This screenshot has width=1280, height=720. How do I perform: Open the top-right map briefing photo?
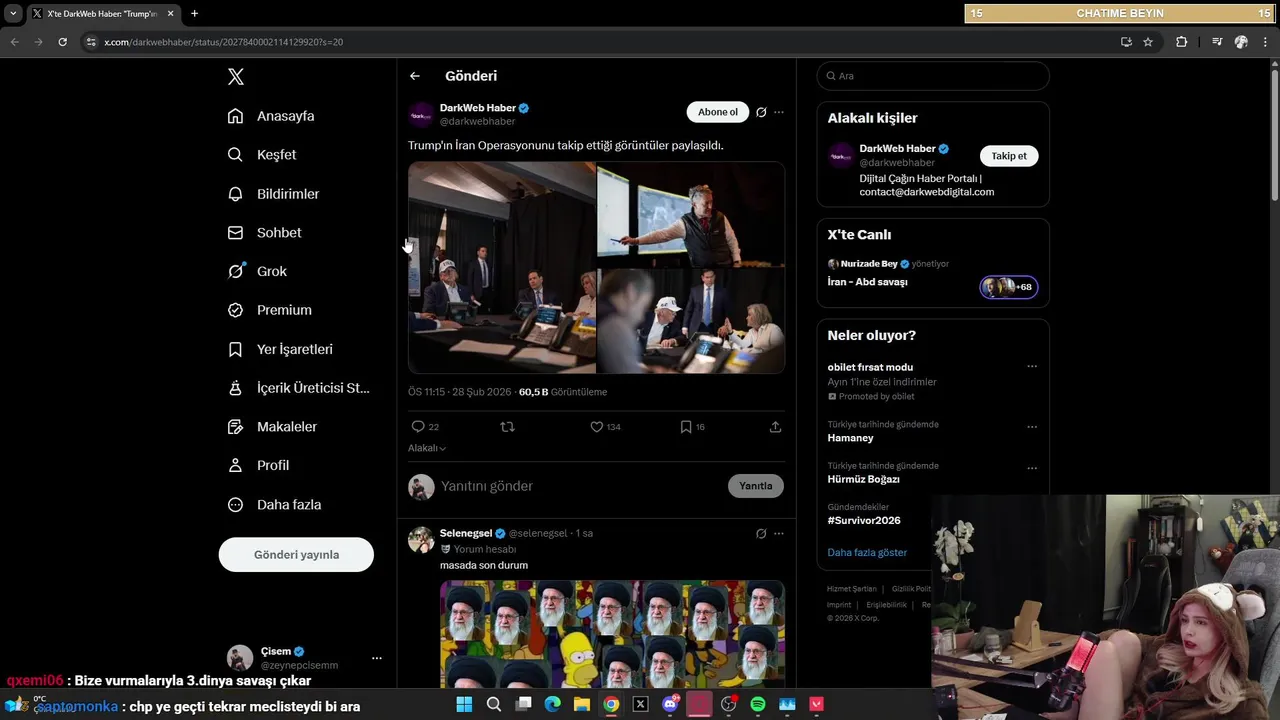pos(691,214)
